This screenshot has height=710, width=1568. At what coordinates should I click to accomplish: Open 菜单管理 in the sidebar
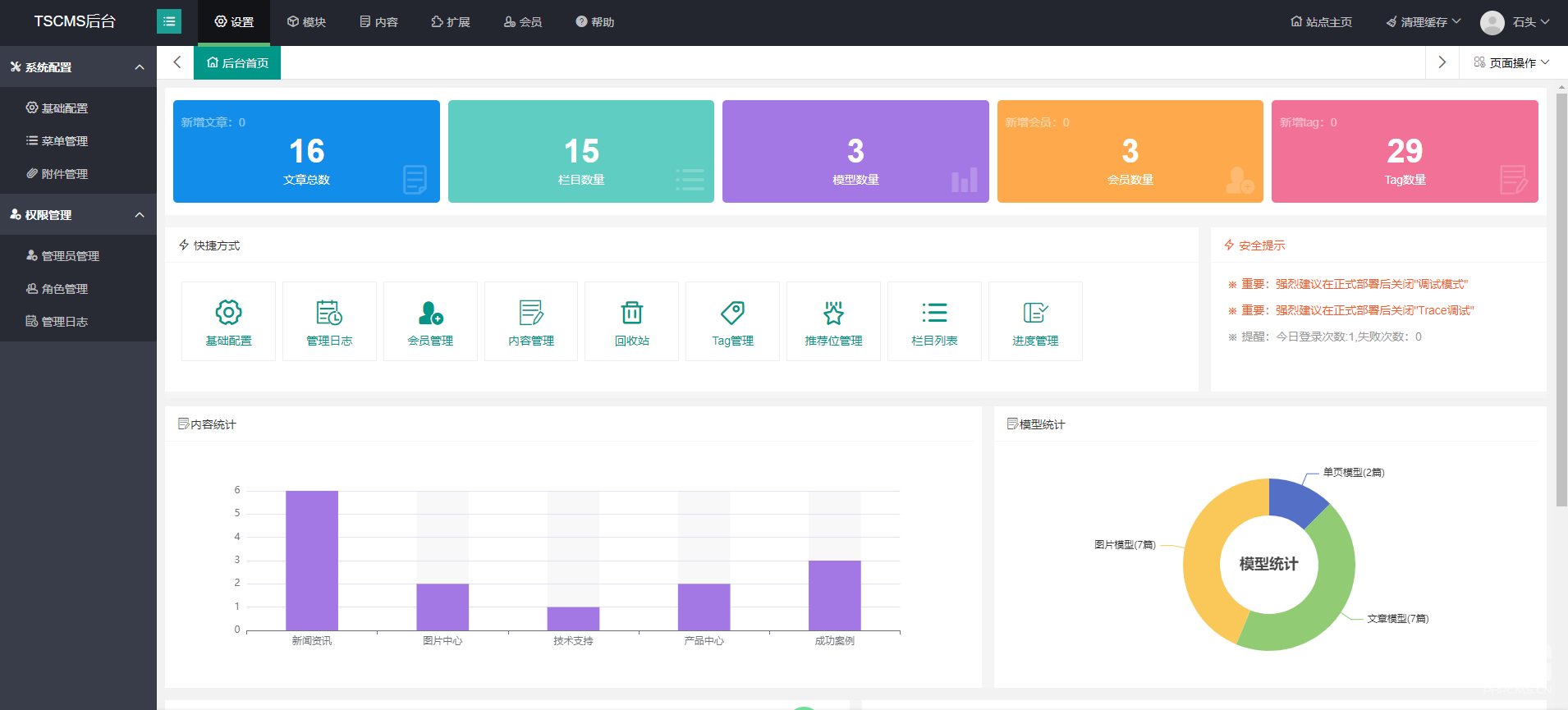pyautogui.click(x=64, y=141)
